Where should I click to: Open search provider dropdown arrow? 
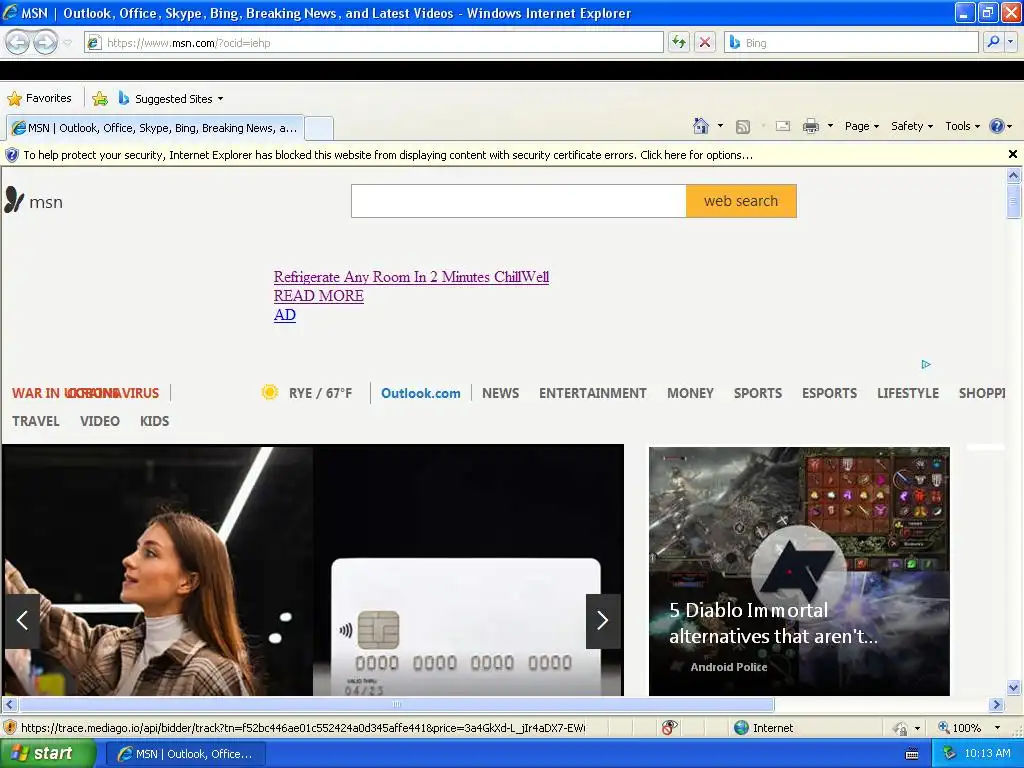point(1010,42)
